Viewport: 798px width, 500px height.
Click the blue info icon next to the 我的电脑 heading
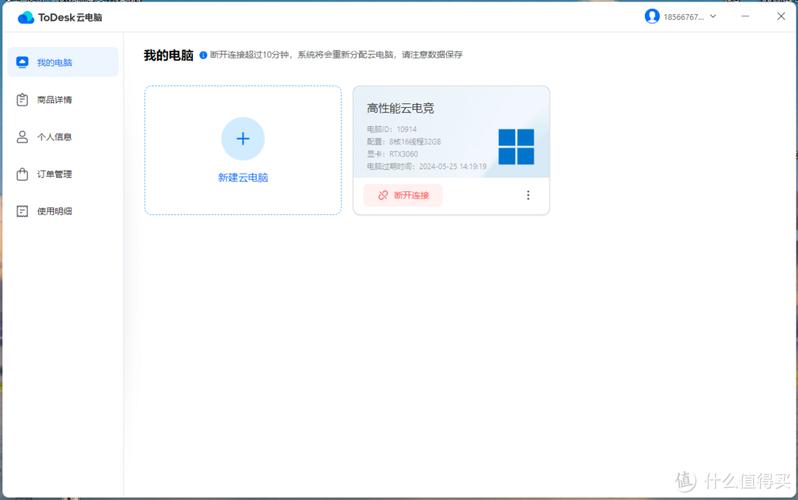[x=203, y=54]
